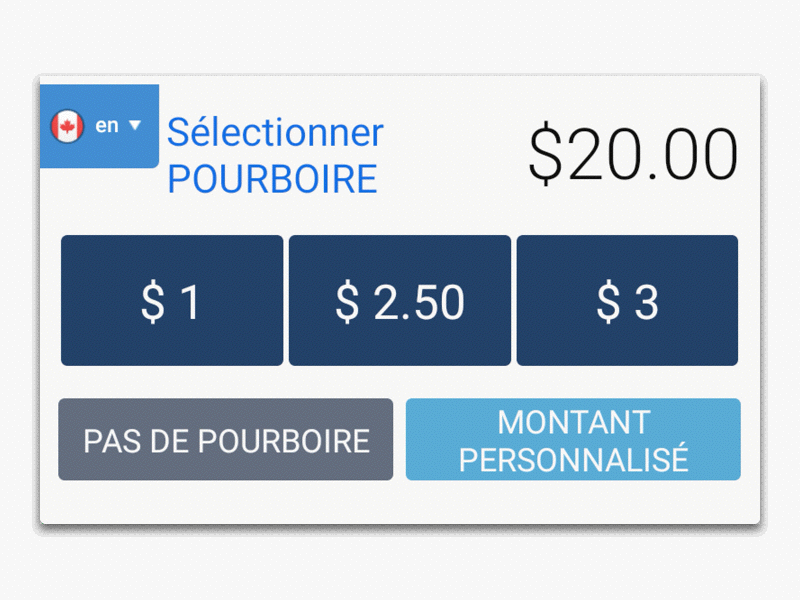Click the word POURBOIRE in the title
Image resolution: width=800 pixels, height=600 pixels.
point(272,179)
